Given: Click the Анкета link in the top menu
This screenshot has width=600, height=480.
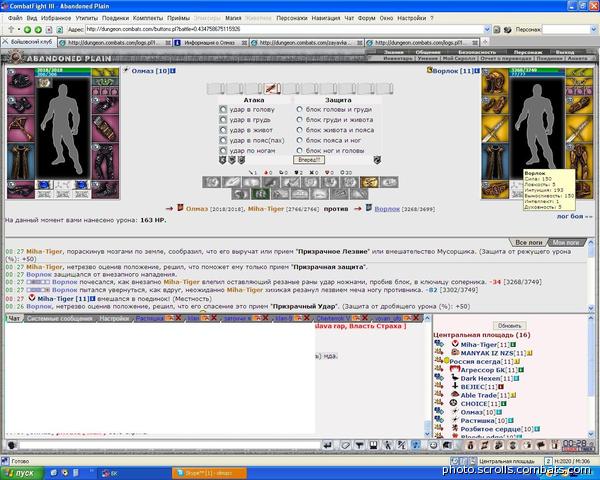Looking at the screenshot, I should pos(577,58).
